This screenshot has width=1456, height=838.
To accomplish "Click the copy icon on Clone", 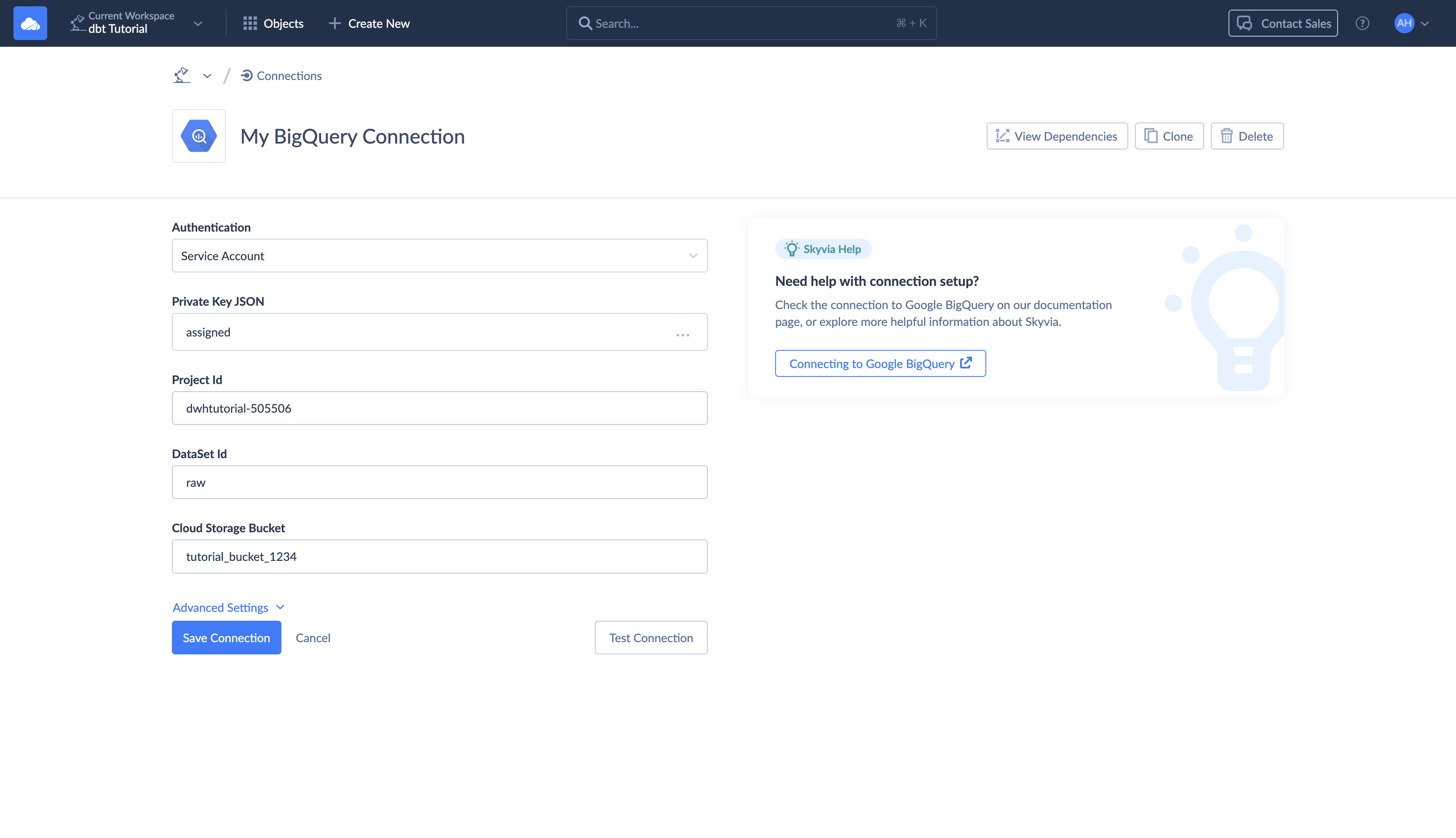I will pyautogui.click(x=1150, y=136).
